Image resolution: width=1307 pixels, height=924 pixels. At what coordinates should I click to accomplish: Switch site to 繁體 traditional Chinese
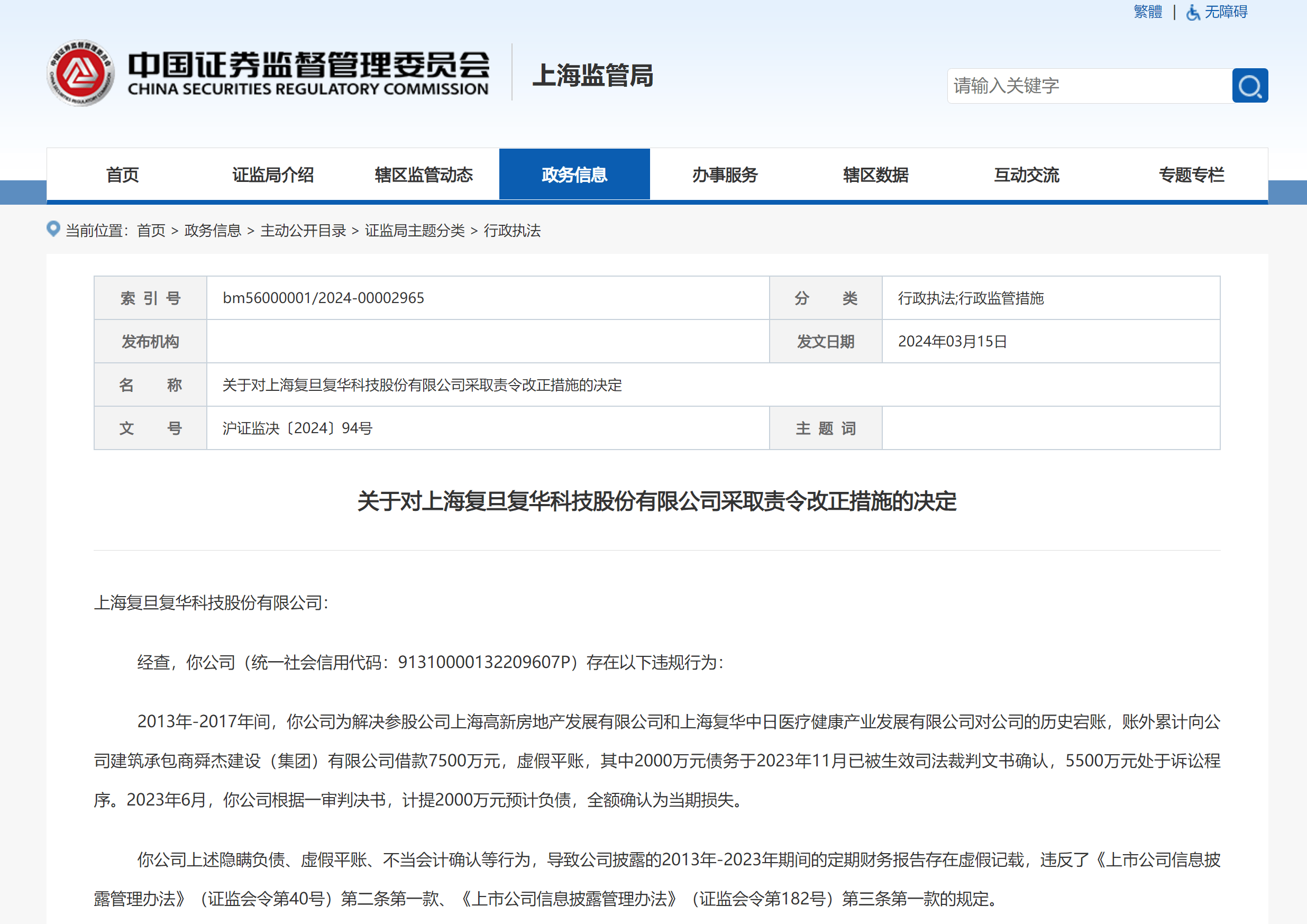1148,12
